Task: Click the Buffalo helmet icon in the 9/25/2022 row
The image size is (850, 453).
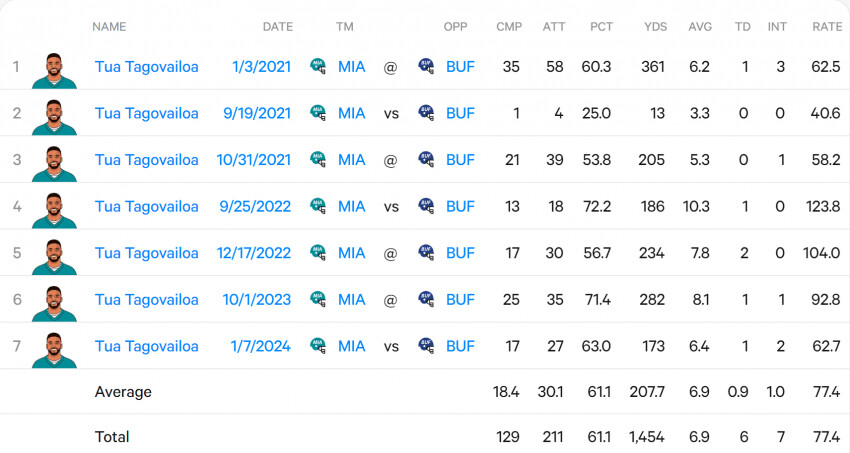Action: point(426,206)
